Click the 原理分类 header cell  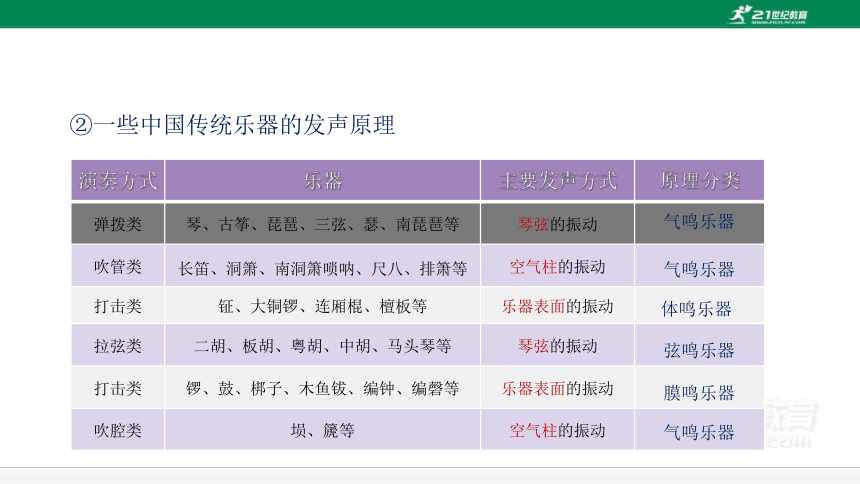(x=699, y=181)
